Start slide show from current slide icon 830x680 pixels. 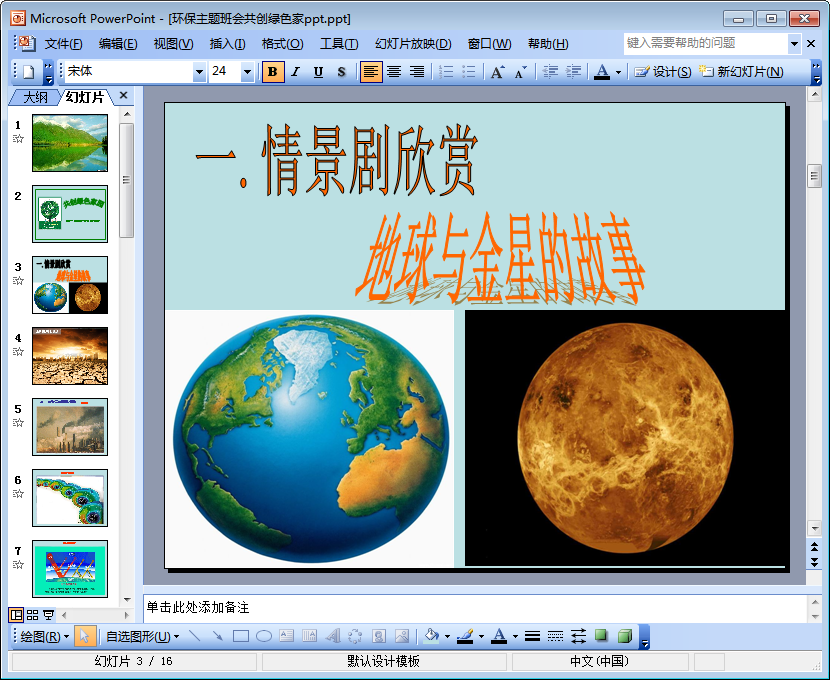tap(48, 615)
